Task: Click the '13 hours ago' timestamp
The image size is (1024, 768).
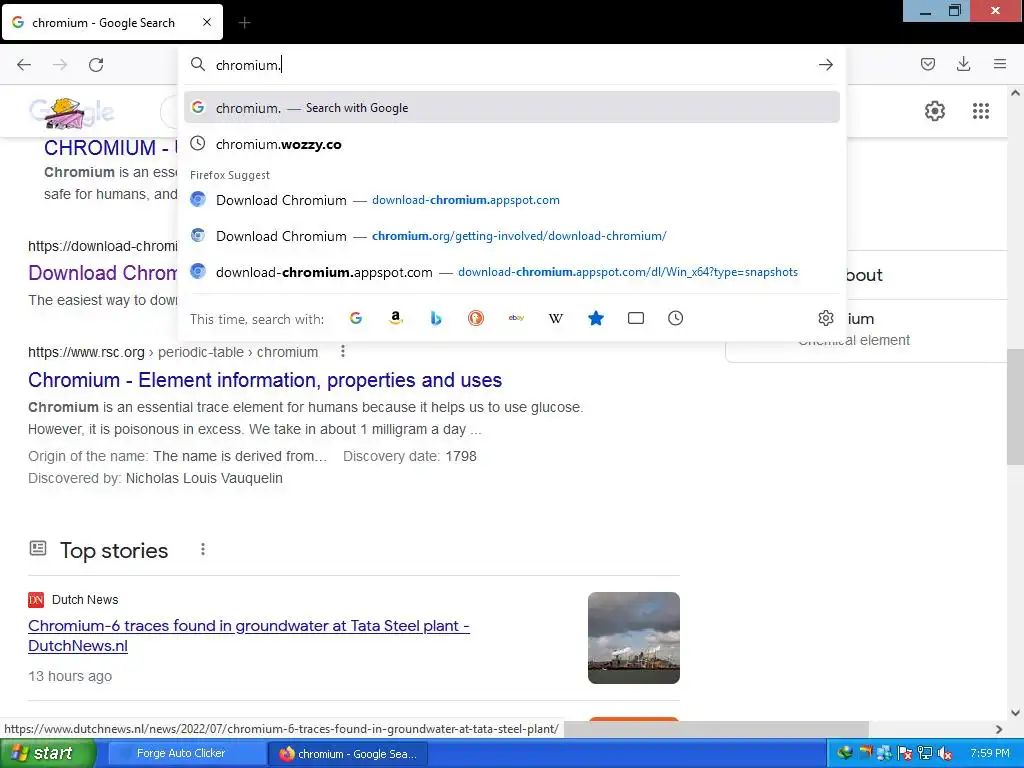Action: pos(70,676)
